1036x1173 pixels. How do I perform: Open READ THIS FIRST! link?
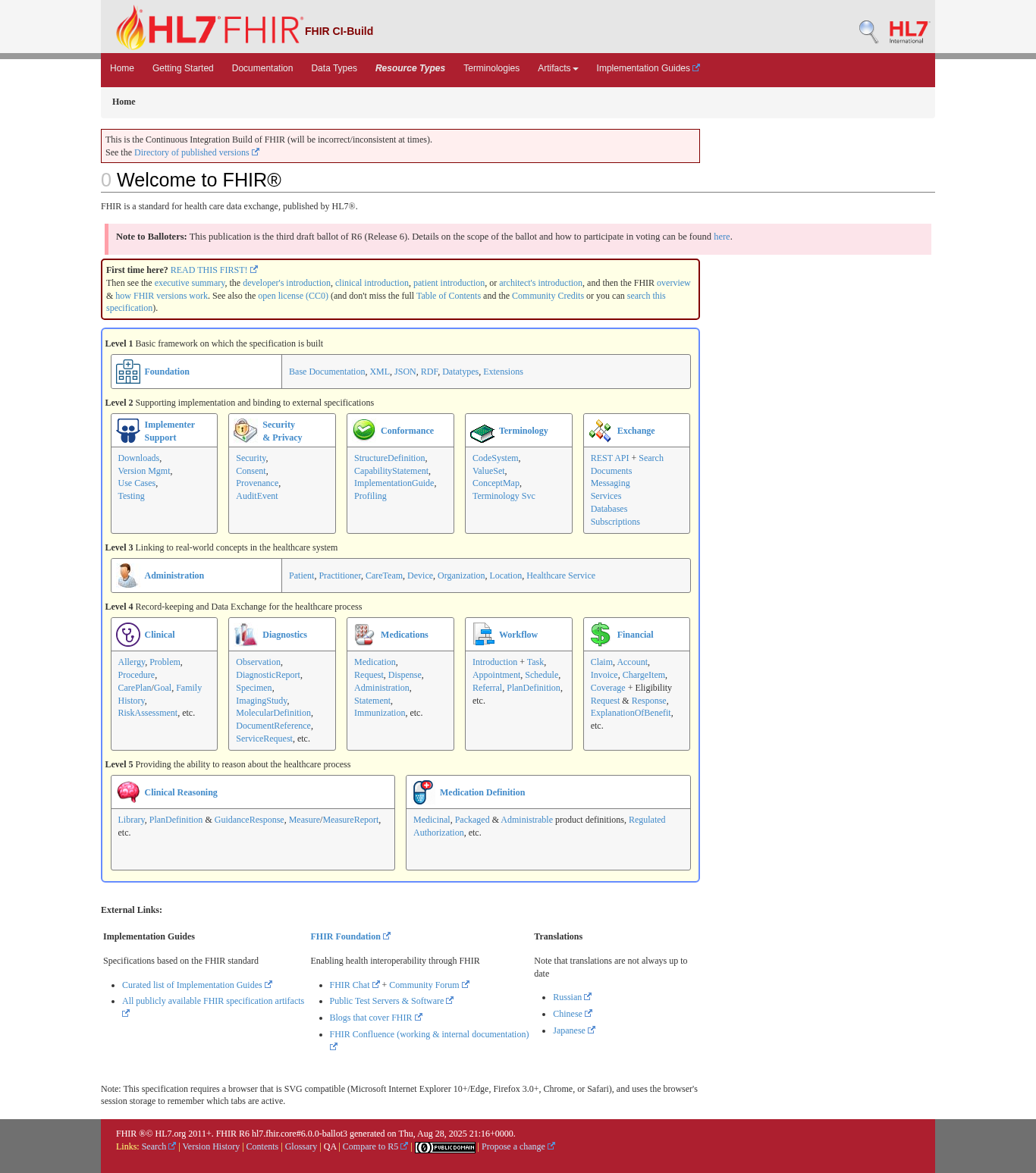point(214,270)
